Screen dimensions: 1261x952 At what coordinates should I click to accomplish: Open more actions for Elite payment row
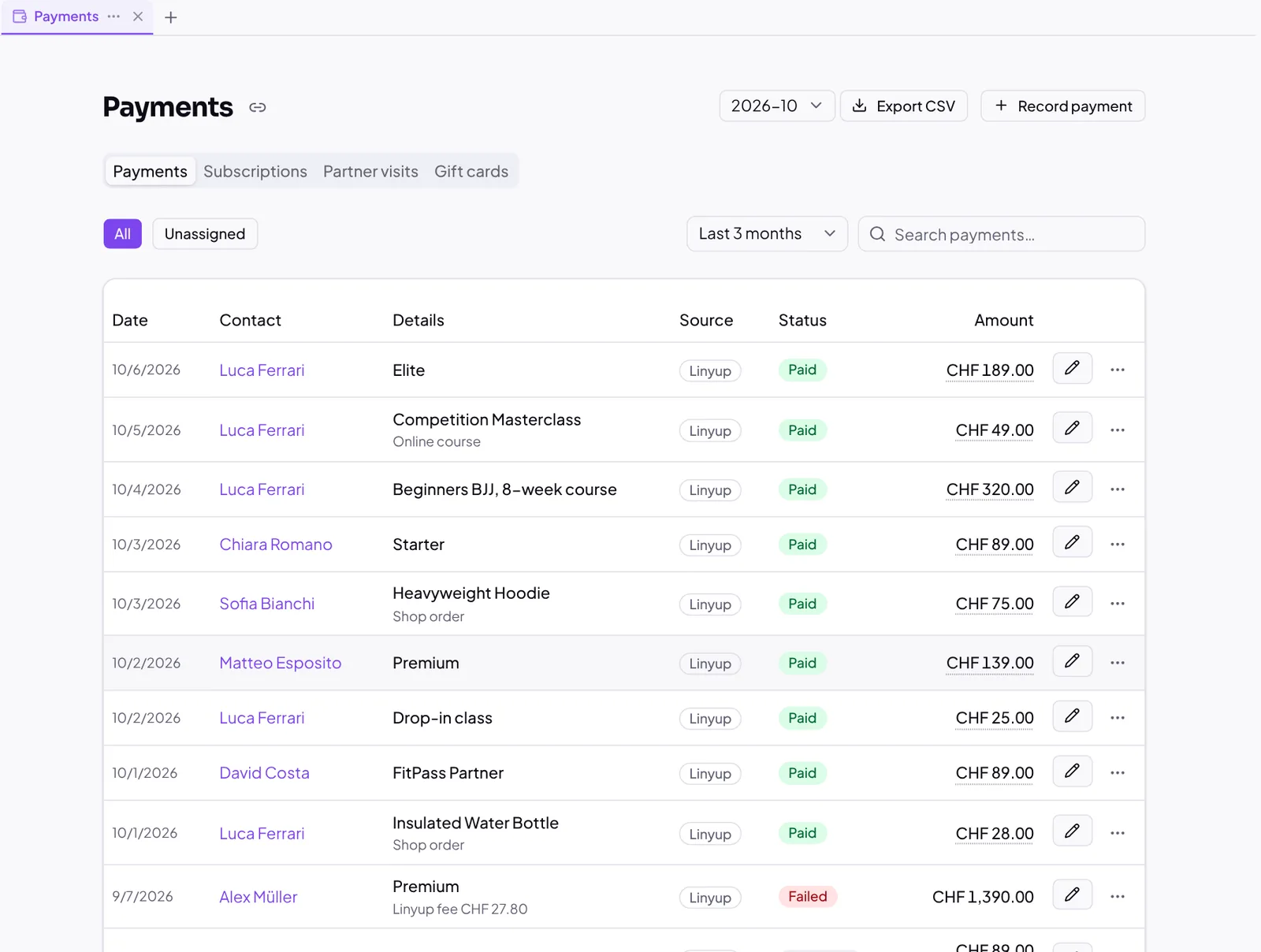pos(1118,370)
